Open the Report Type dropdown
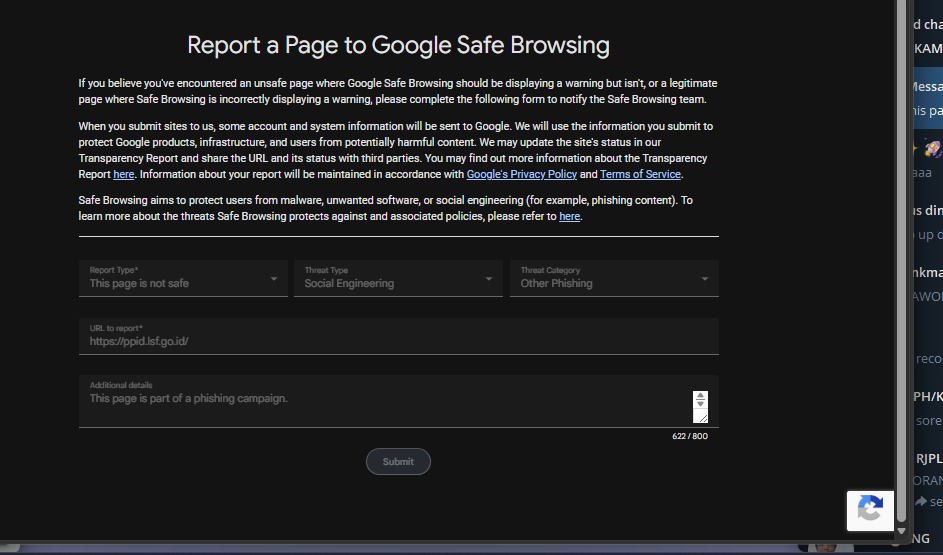Viewport: 943px width, 555px height. [183, 278]
